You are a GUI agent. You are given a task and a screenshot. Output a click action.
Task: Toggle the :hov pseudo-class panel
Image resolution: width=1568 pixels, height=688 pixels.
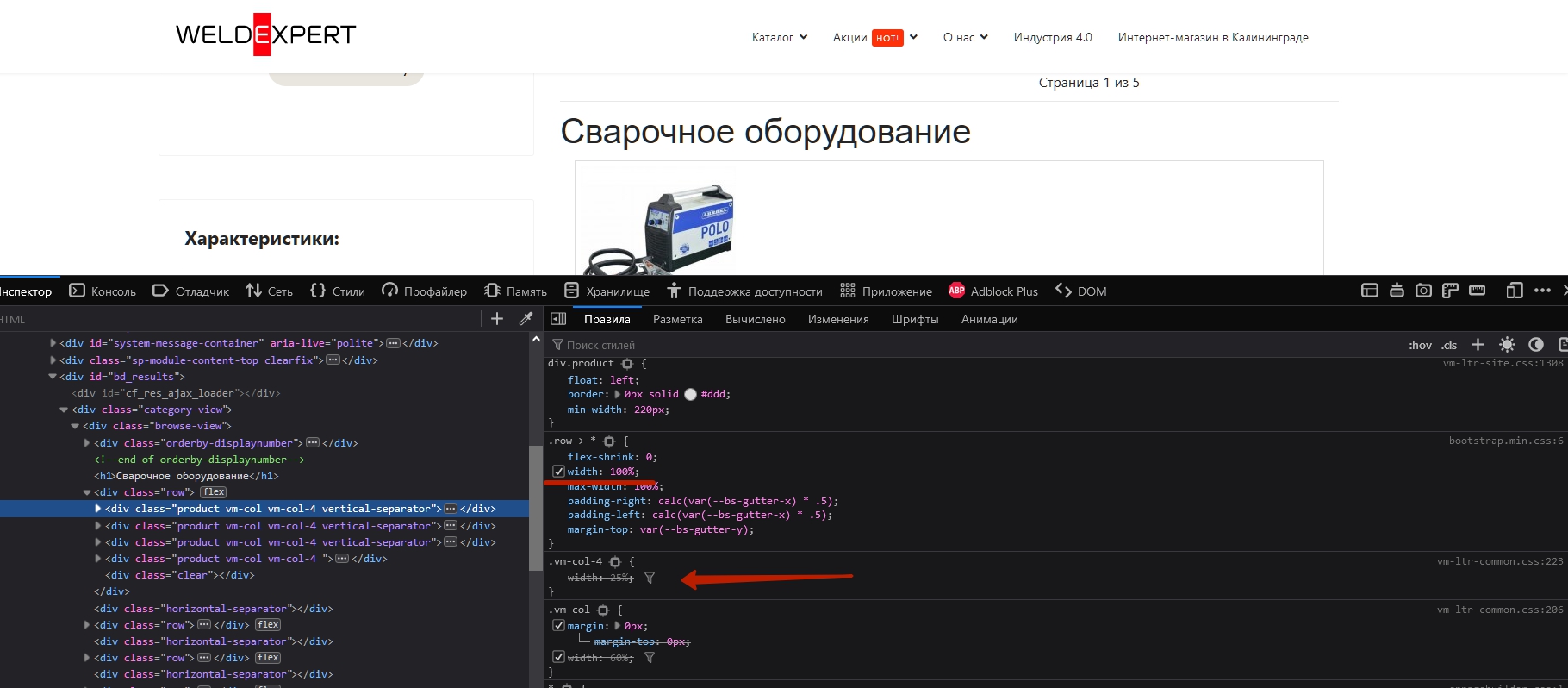pos(1420,345)
